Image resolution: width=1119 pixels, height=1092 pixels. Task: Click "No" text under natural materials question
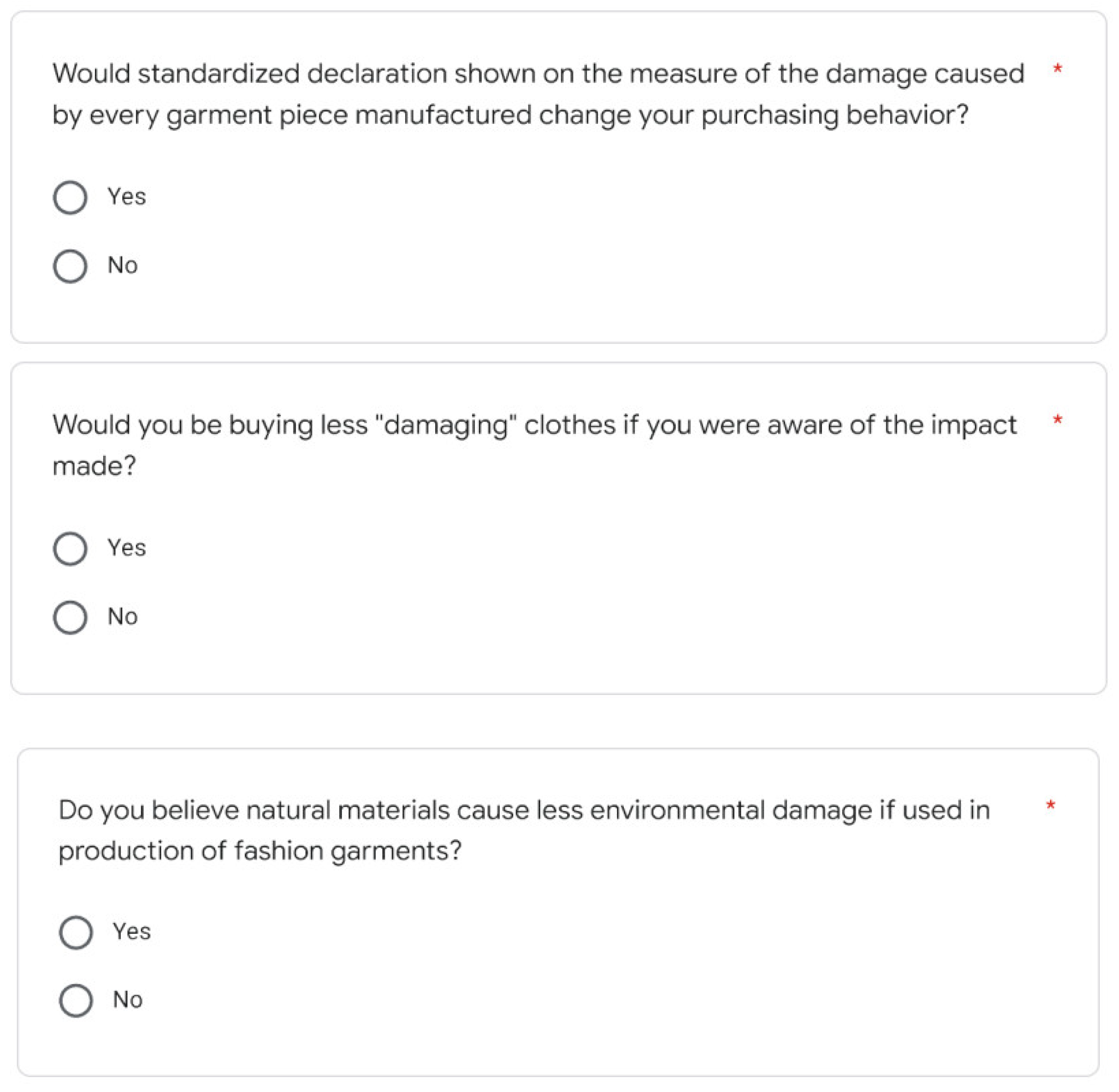[128, 1000]
